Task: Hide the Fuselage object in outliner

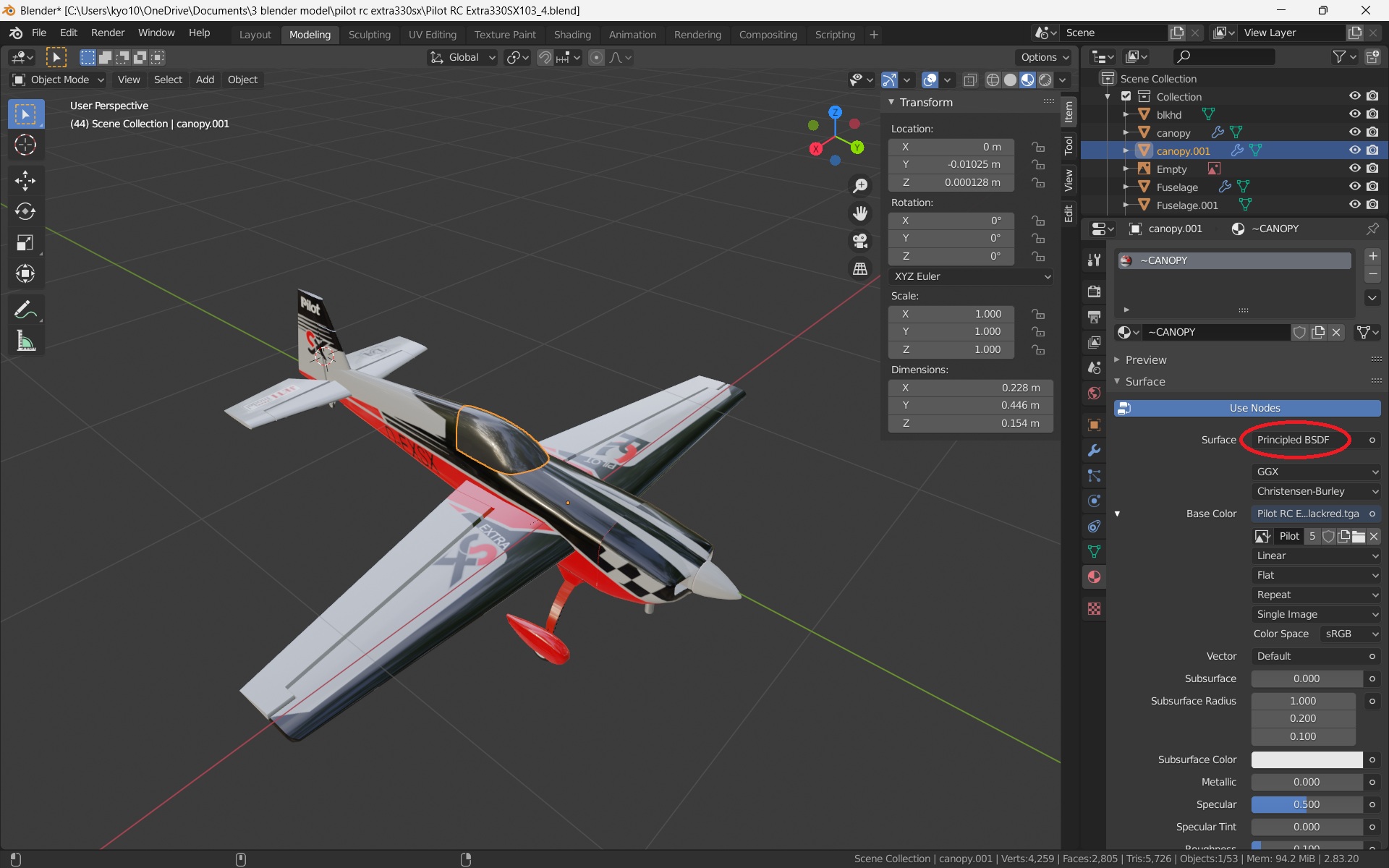Action: (1354, 187)
